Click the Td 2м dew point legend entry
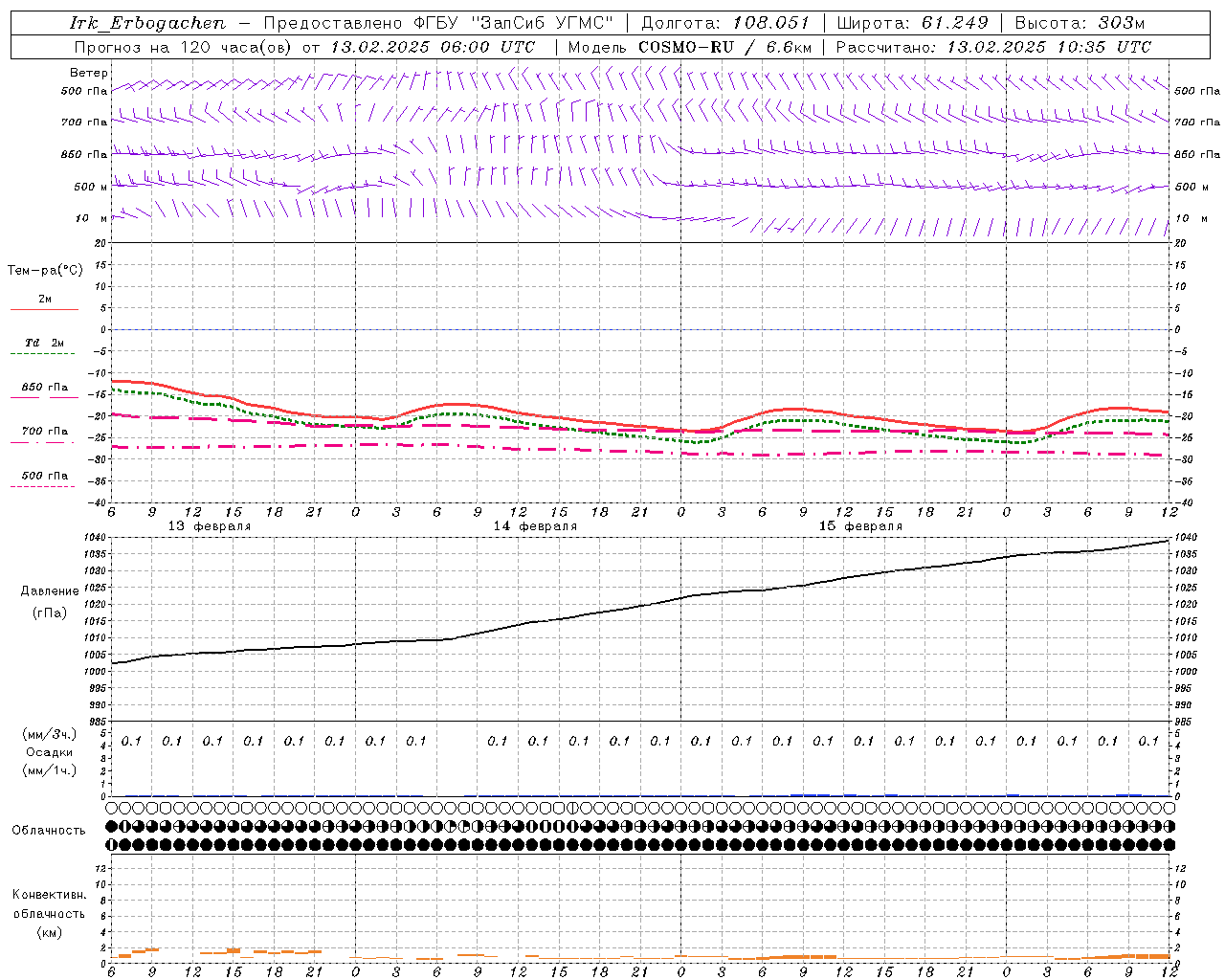Viewport: 1225px width, 980px height. pos(44,343)
